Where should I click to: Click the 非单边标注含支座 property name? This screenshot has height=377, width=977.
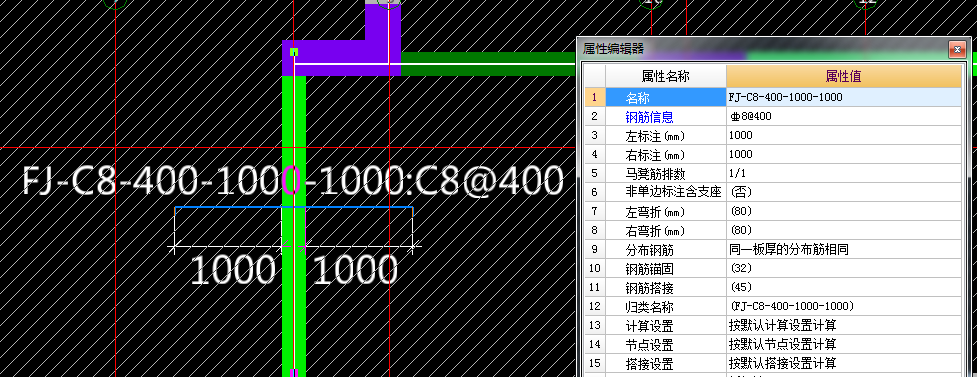click(673, 193)
